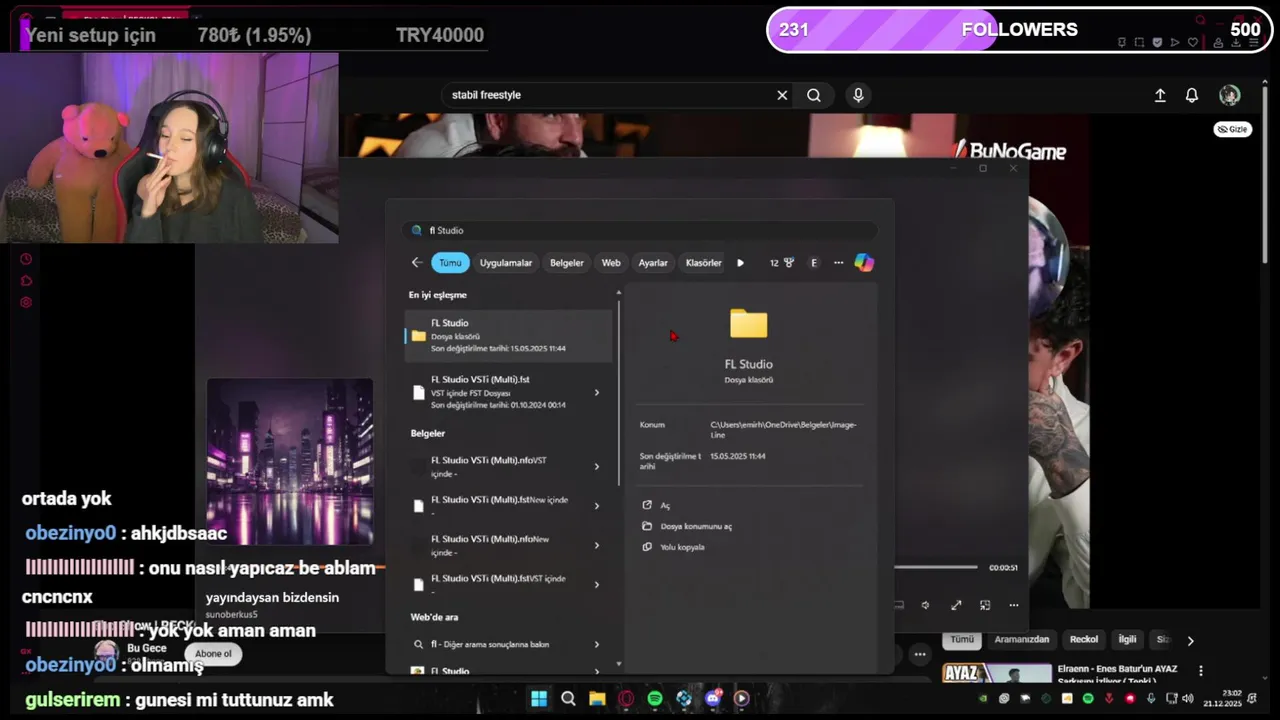The image size is (1280, 720).
Task: Expand the FL Studio VSTi (Multi).nfoVST result
Action: coord(597,466)
